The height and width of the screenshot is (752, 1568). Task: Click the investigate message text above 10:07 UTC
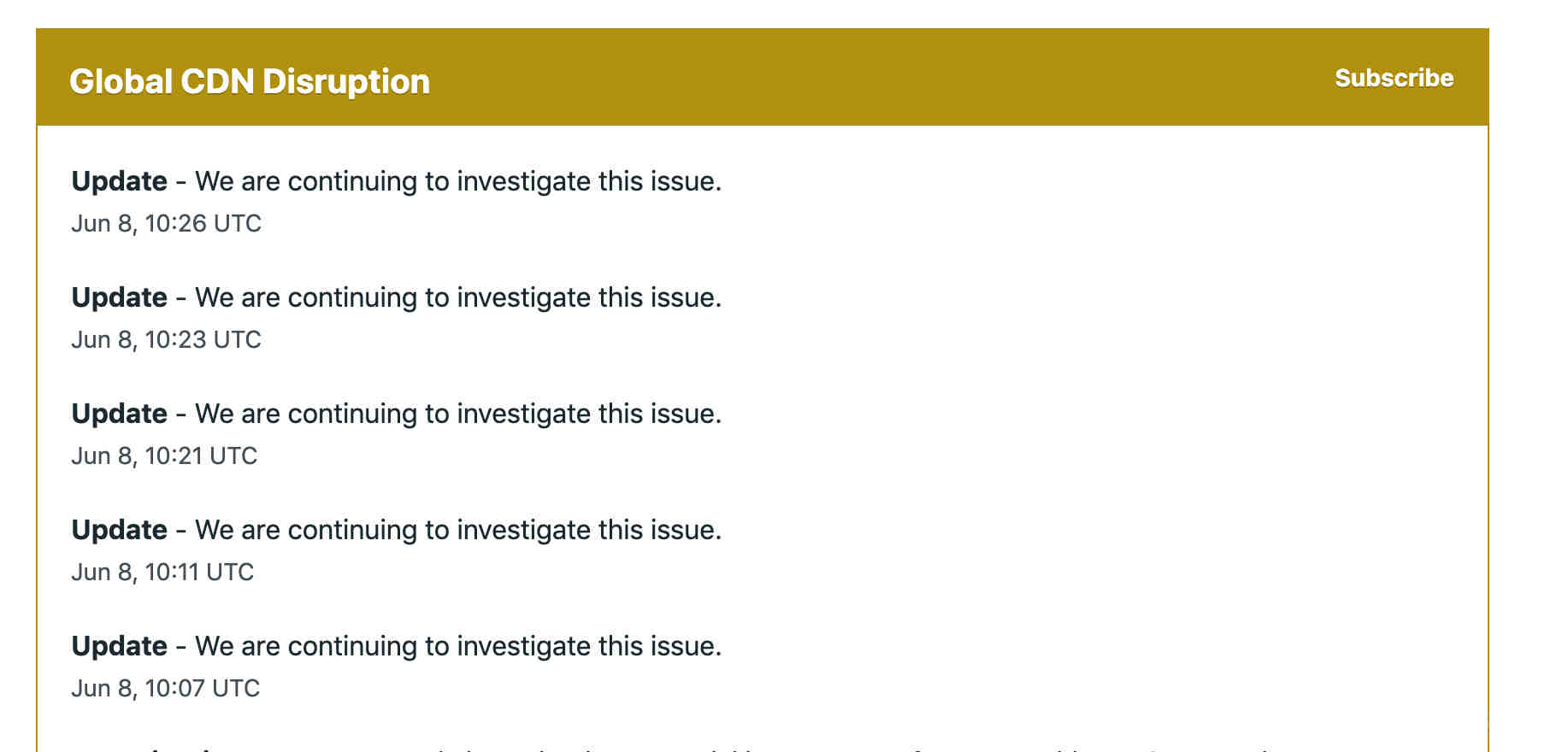[458, 646]
